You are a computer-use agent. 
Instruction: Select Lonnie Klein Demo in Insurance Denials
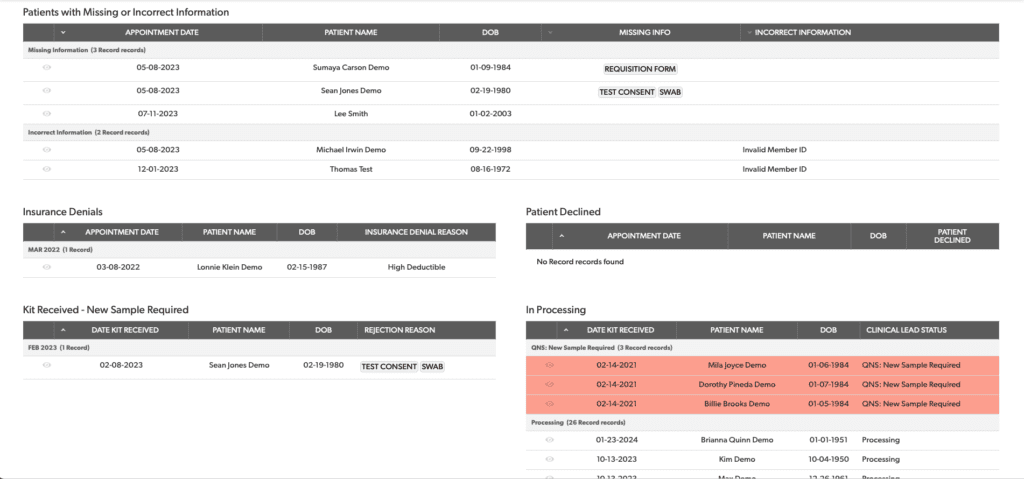229,267
